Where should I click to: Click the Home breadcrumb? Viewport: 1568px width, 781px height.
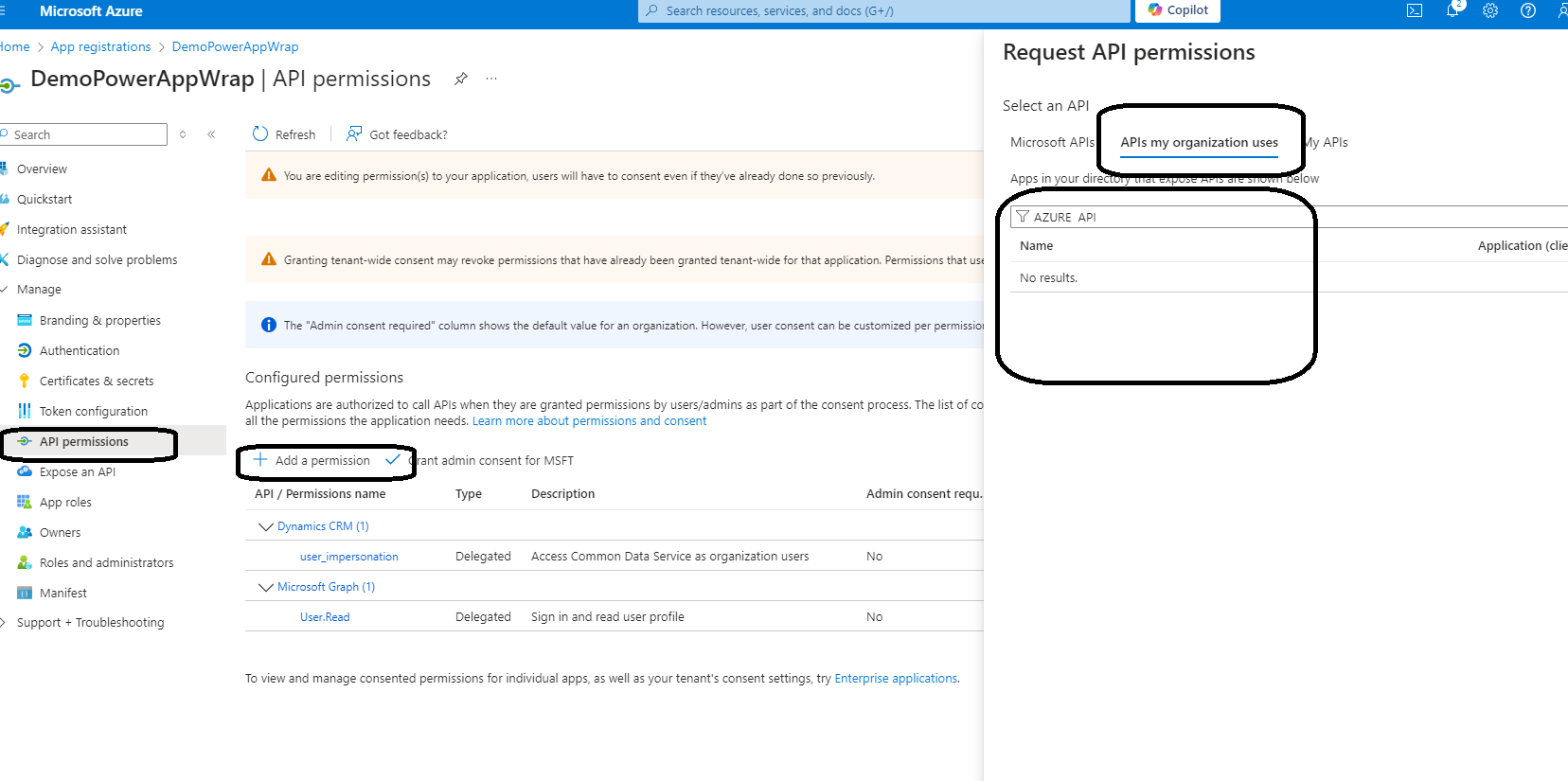(x=14, y=46)
